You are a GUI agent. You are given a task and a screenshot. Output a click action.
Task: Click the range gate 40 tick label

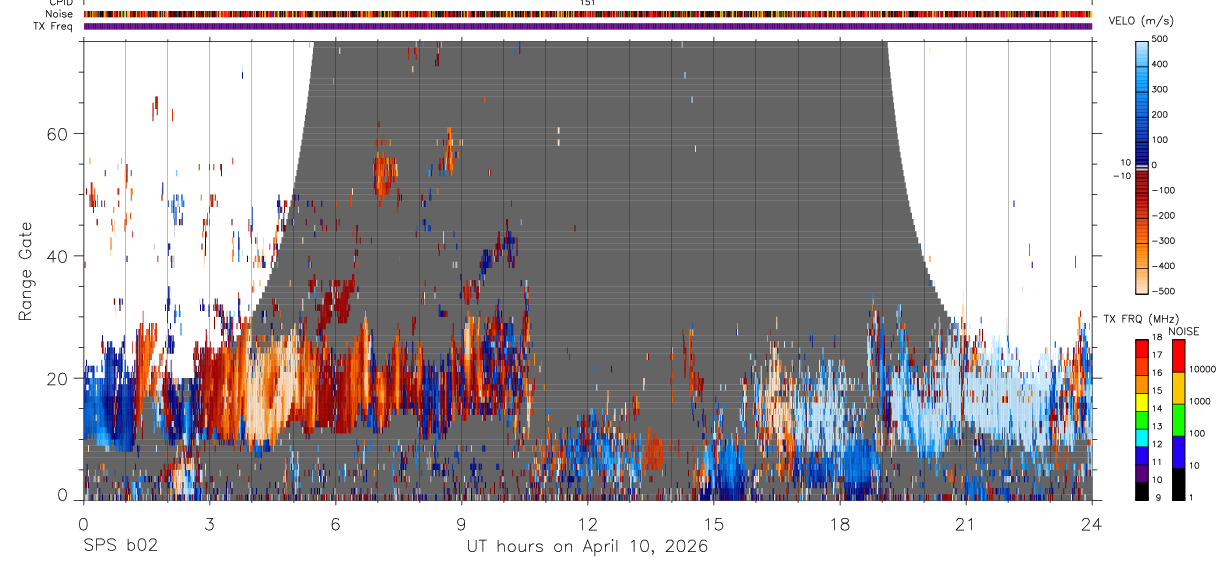(x=56, y=256)
